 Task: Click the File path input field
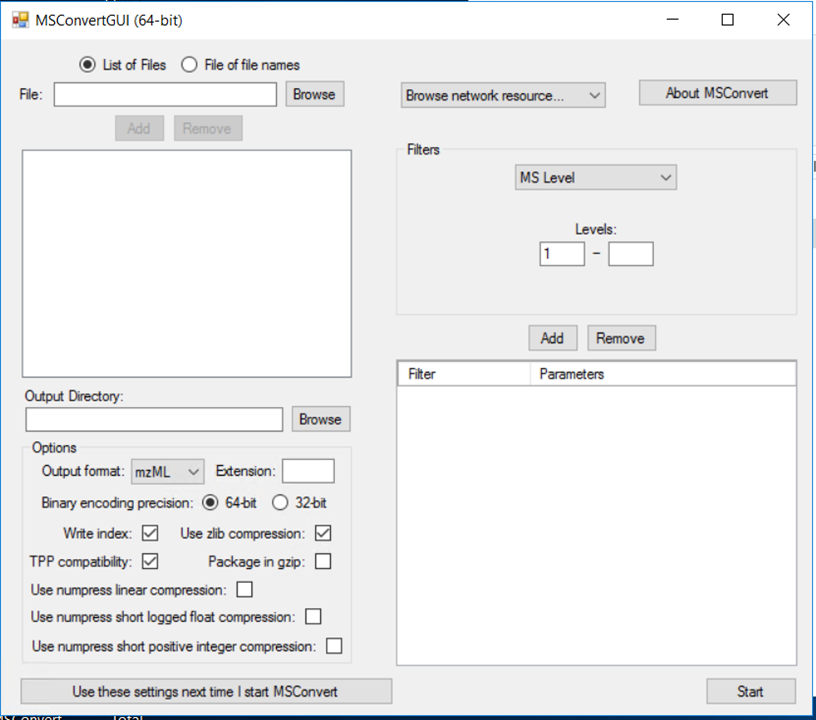(165, 94)
